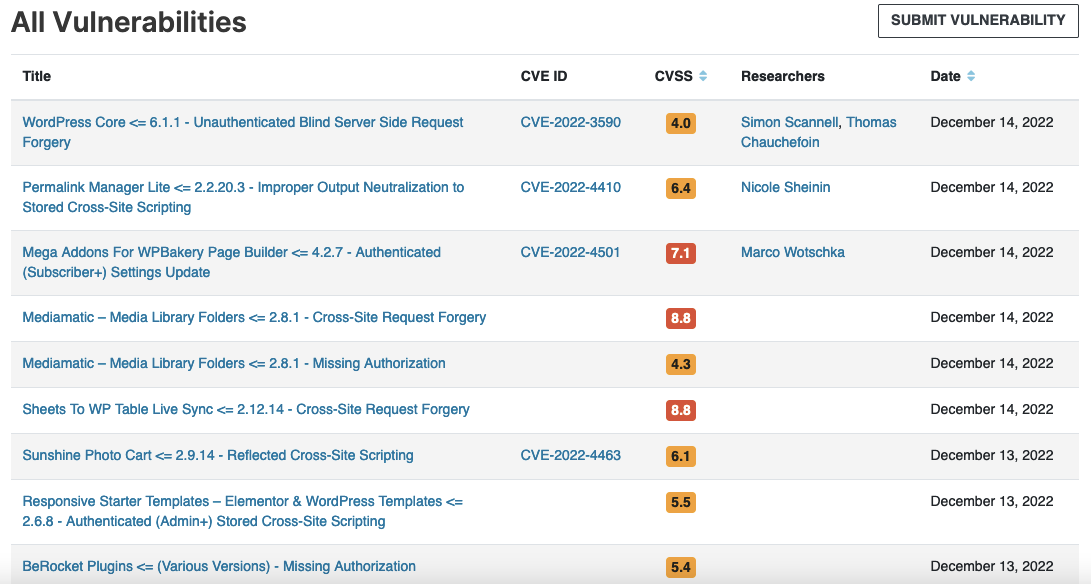The width and height of the screenshot is (1091, 584).
Task: Open BeRocket Plugins Missing Authorization link
Action: [x=219, y=567]
